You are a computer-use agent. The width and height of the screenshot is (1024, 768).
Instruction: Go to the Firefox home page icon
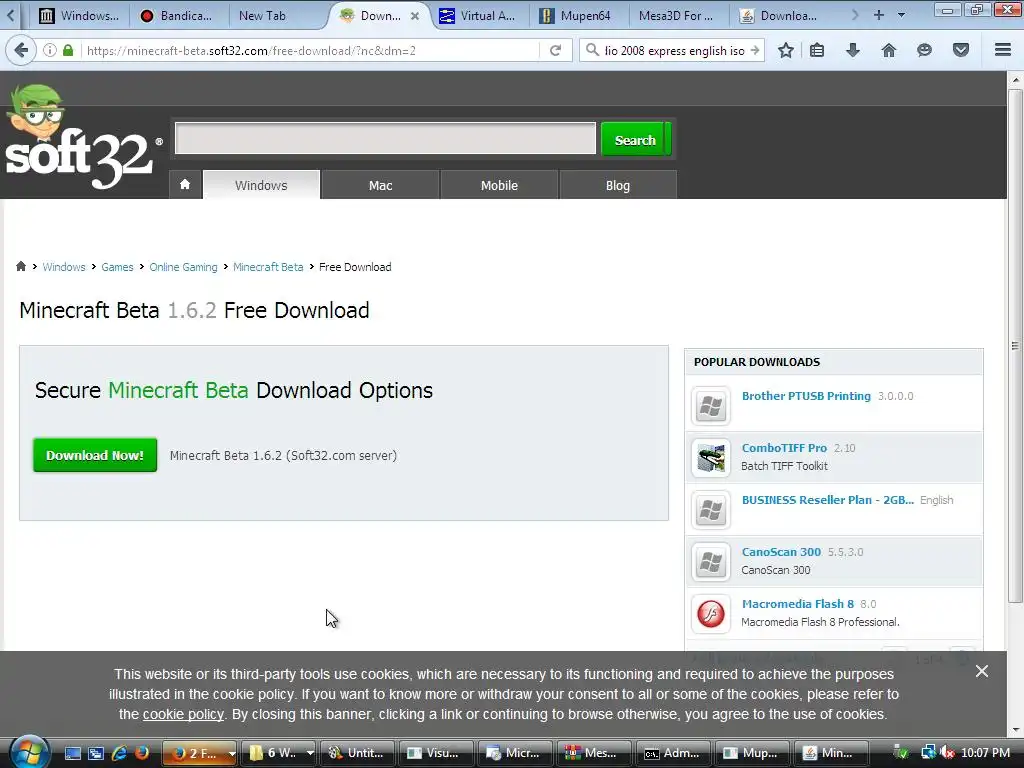tap(889, 50)
